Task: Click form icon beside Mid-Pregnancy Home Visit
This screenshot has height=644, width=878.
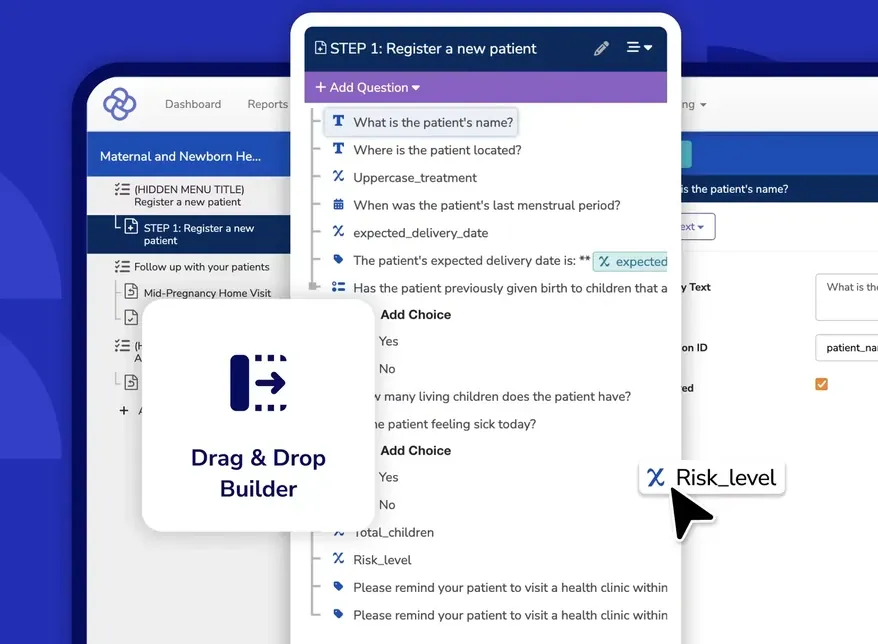Action: pyautogui.click(x=131, y=291)
